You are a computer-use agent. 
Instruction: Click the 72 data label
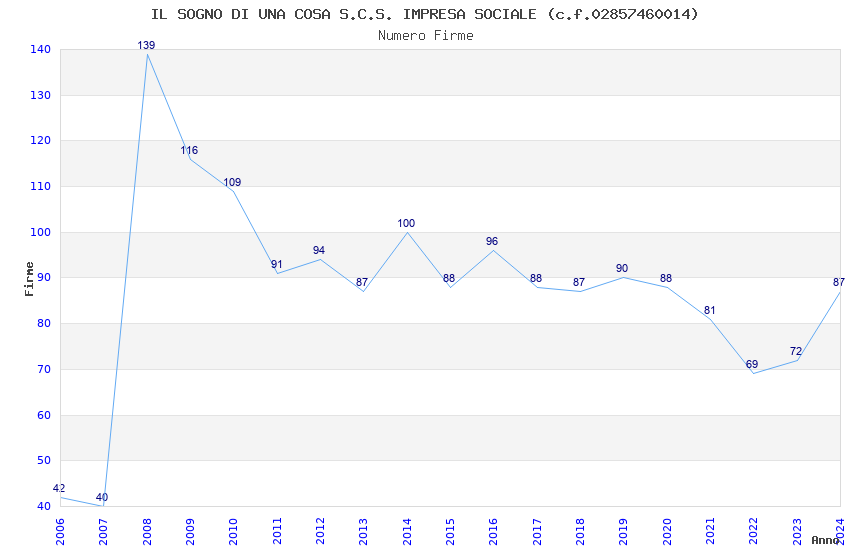[796, 351]
